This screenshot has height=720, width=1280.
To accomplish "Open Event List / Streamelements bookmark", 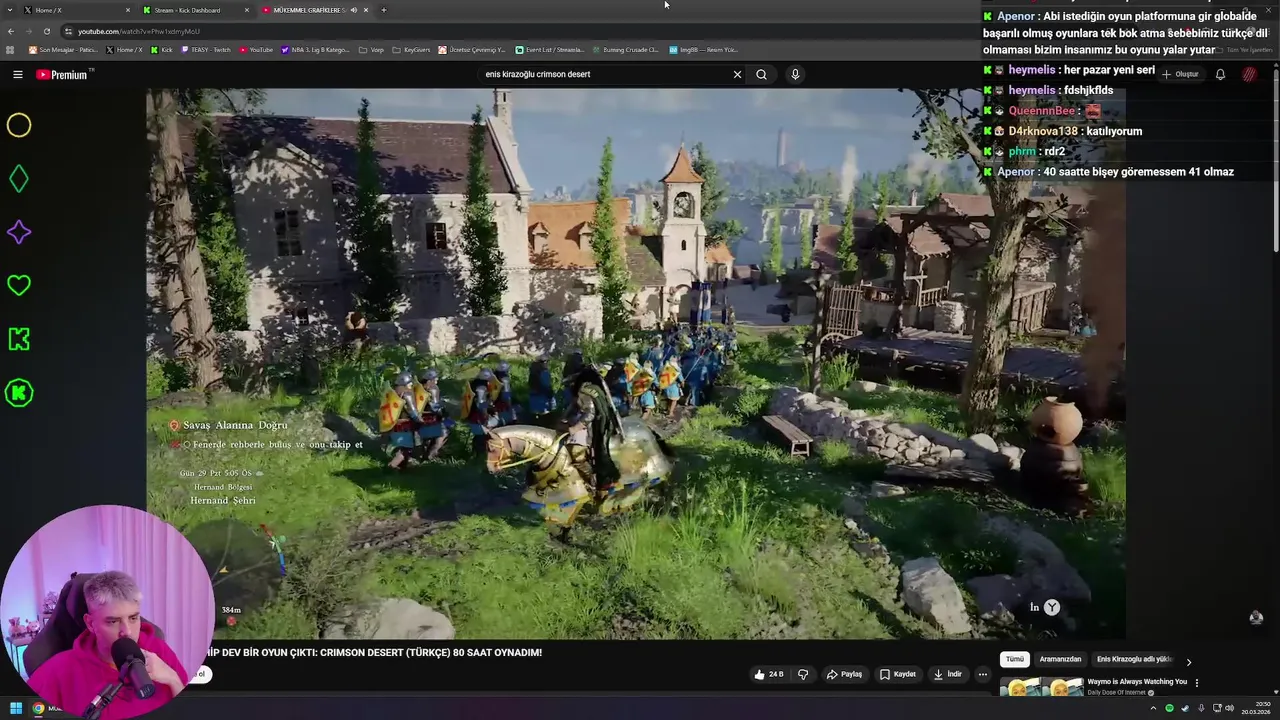I will pos(550,49).
